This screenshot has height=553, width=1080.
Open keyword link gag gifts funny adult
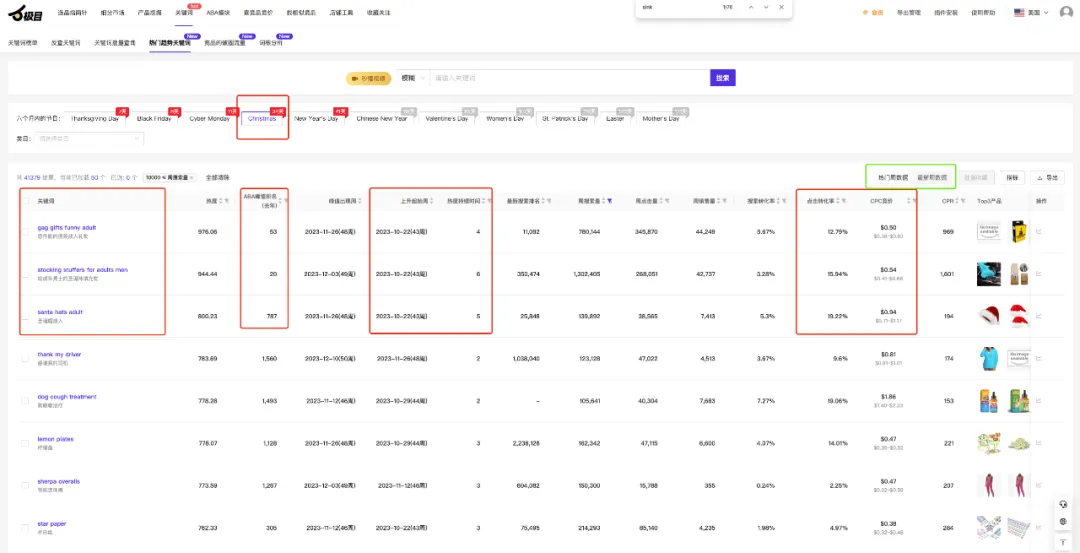[67, 227]
